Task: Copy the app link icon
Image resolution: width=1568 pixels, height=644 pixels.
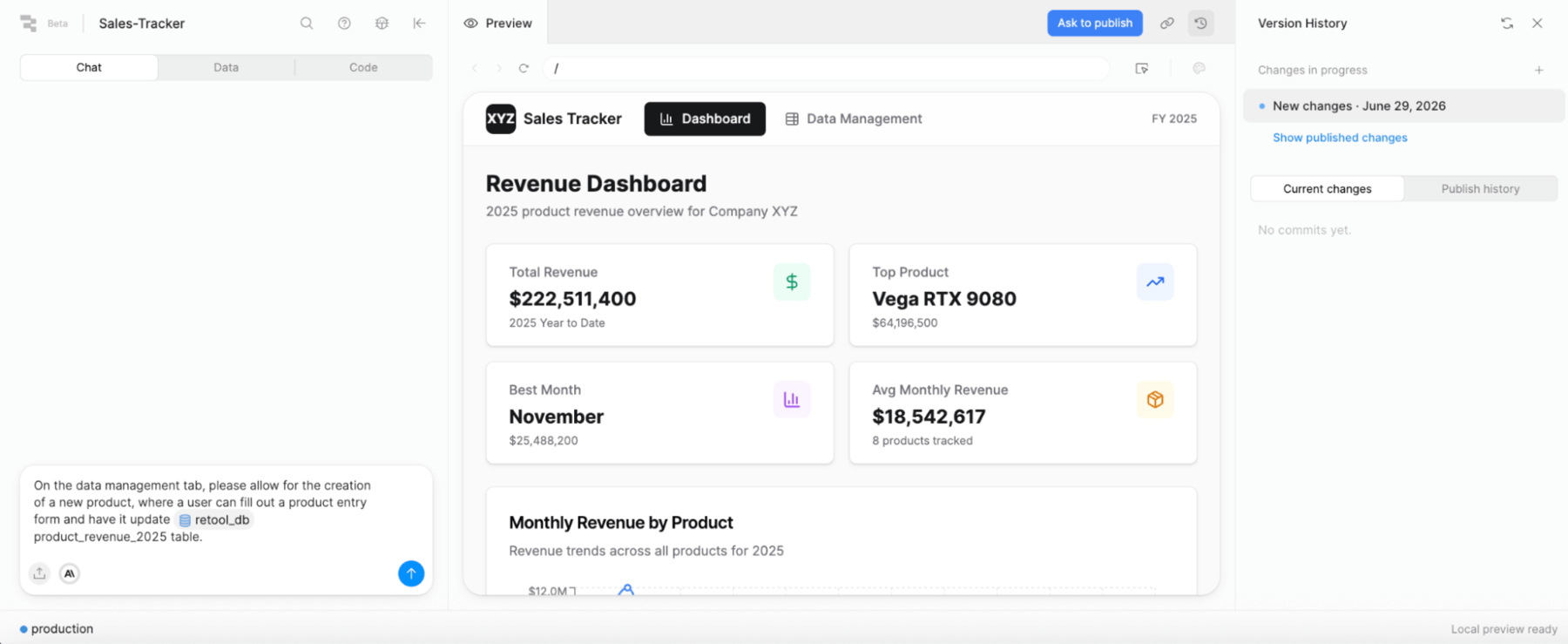Action: (1166, 24)
